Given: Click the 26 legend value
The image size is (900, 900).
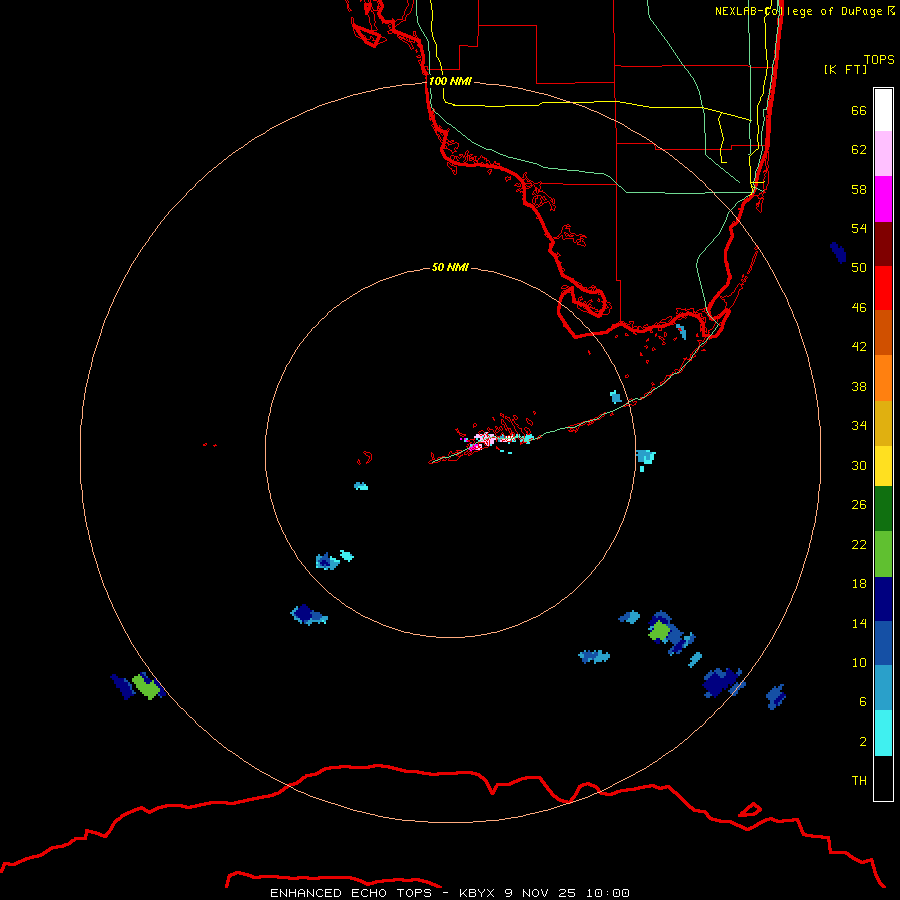Looking at the screenshot, I should (859, 505).
